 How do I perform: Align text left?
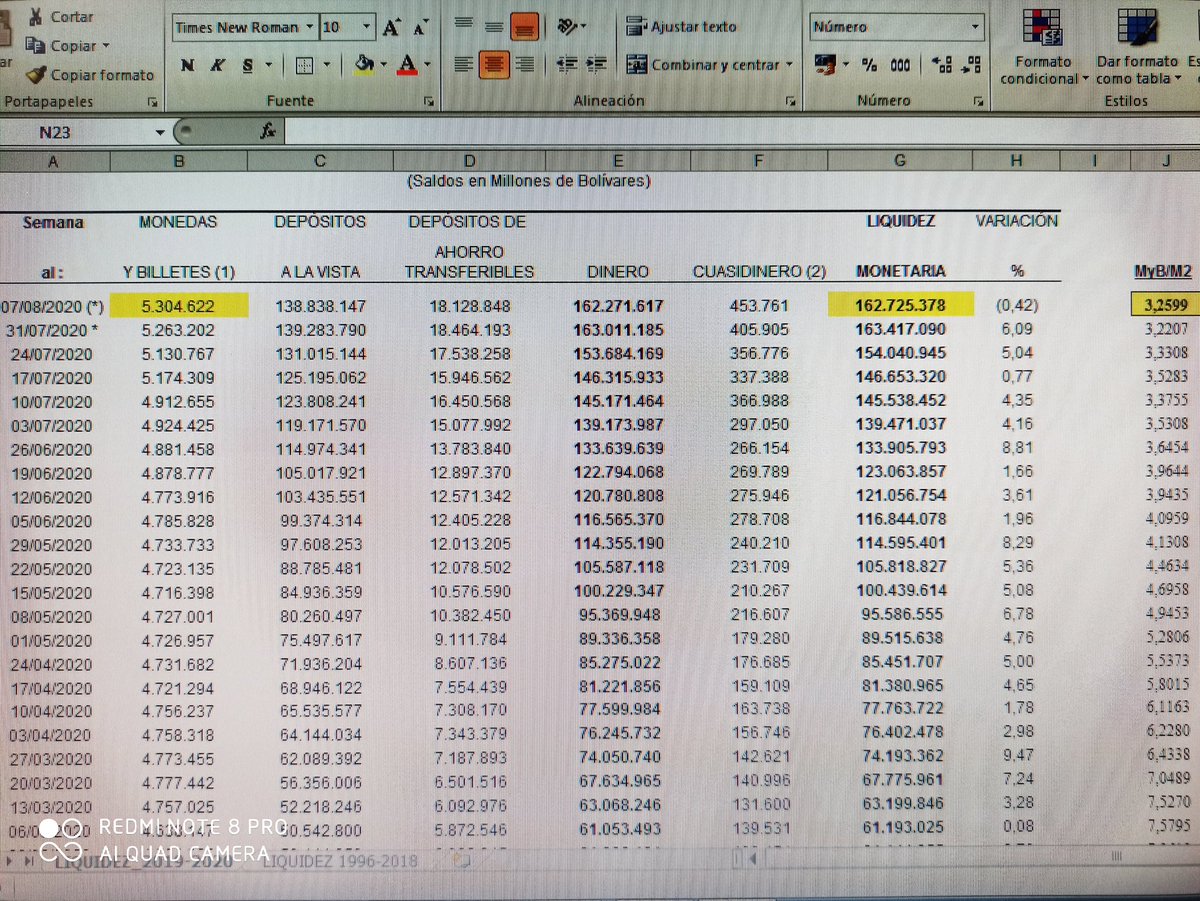[x=463, y=65]
